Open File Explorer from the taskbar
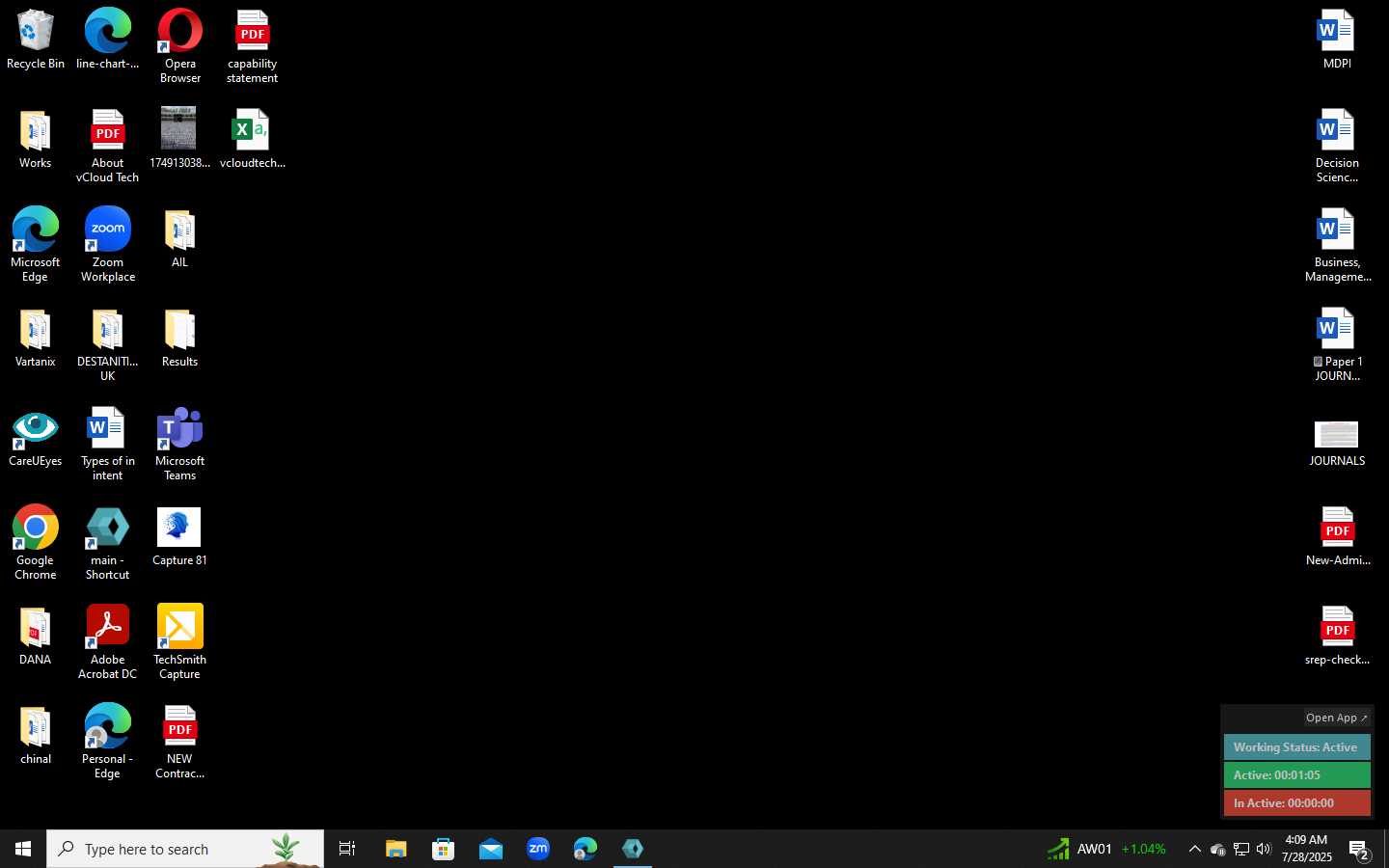Viewport: 1389px width, 868px height. (395, 849)
